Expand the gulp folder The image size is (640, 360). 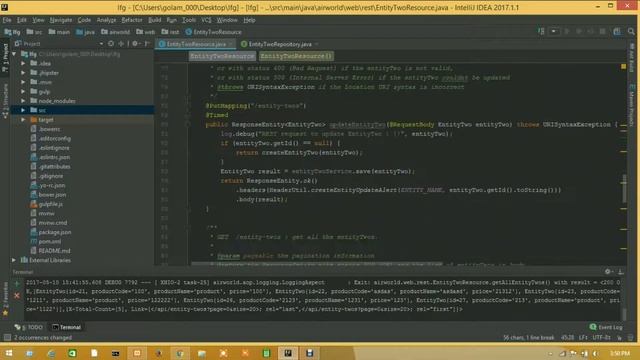pyautogui.click(x=23, y=91)
